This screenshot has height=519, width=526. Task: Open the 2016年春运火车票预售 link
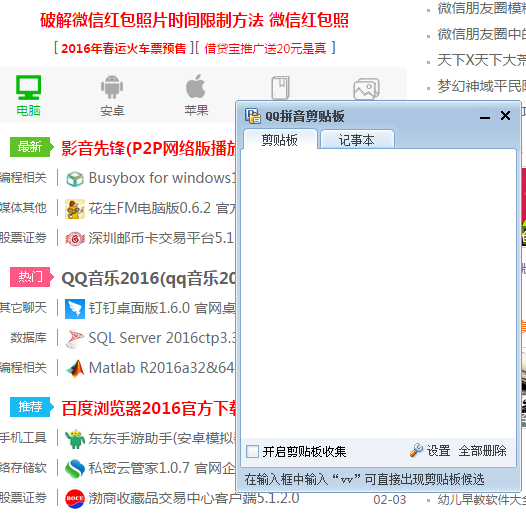click(123, 49)
